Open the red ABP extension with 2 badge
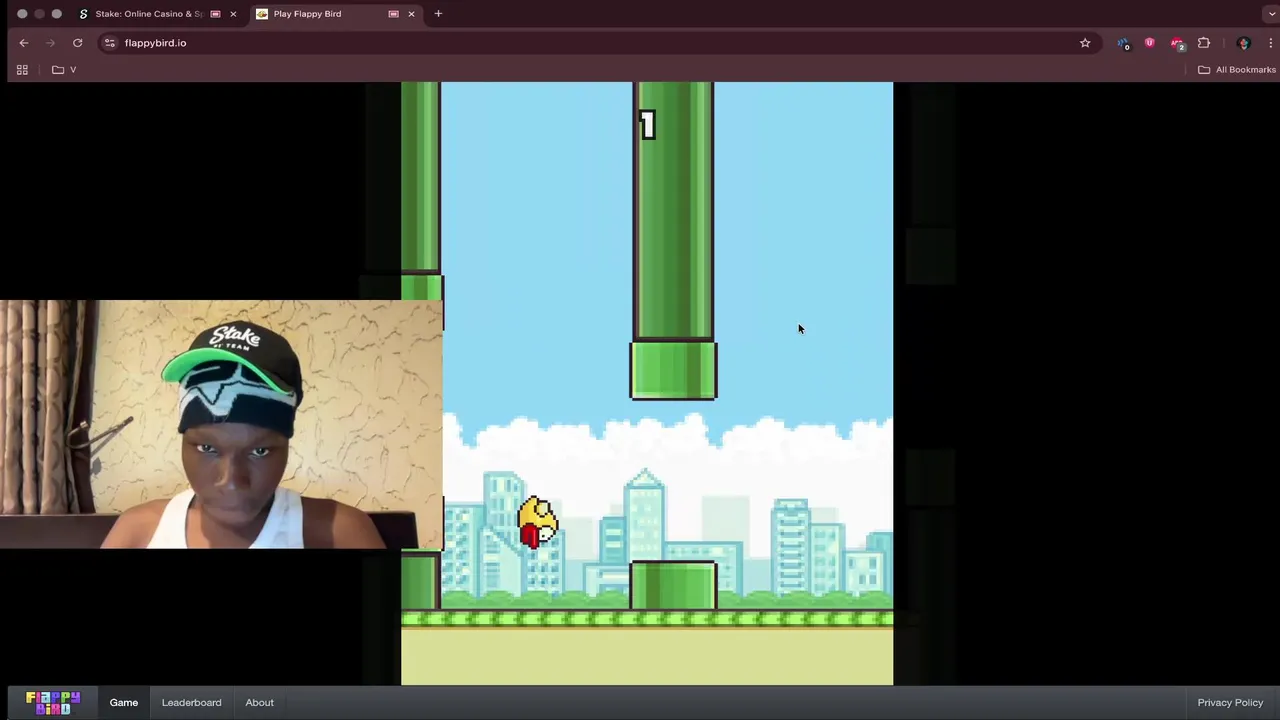Image resolution: width=1280 pixels, height=720 pixels. [1177, 43]
